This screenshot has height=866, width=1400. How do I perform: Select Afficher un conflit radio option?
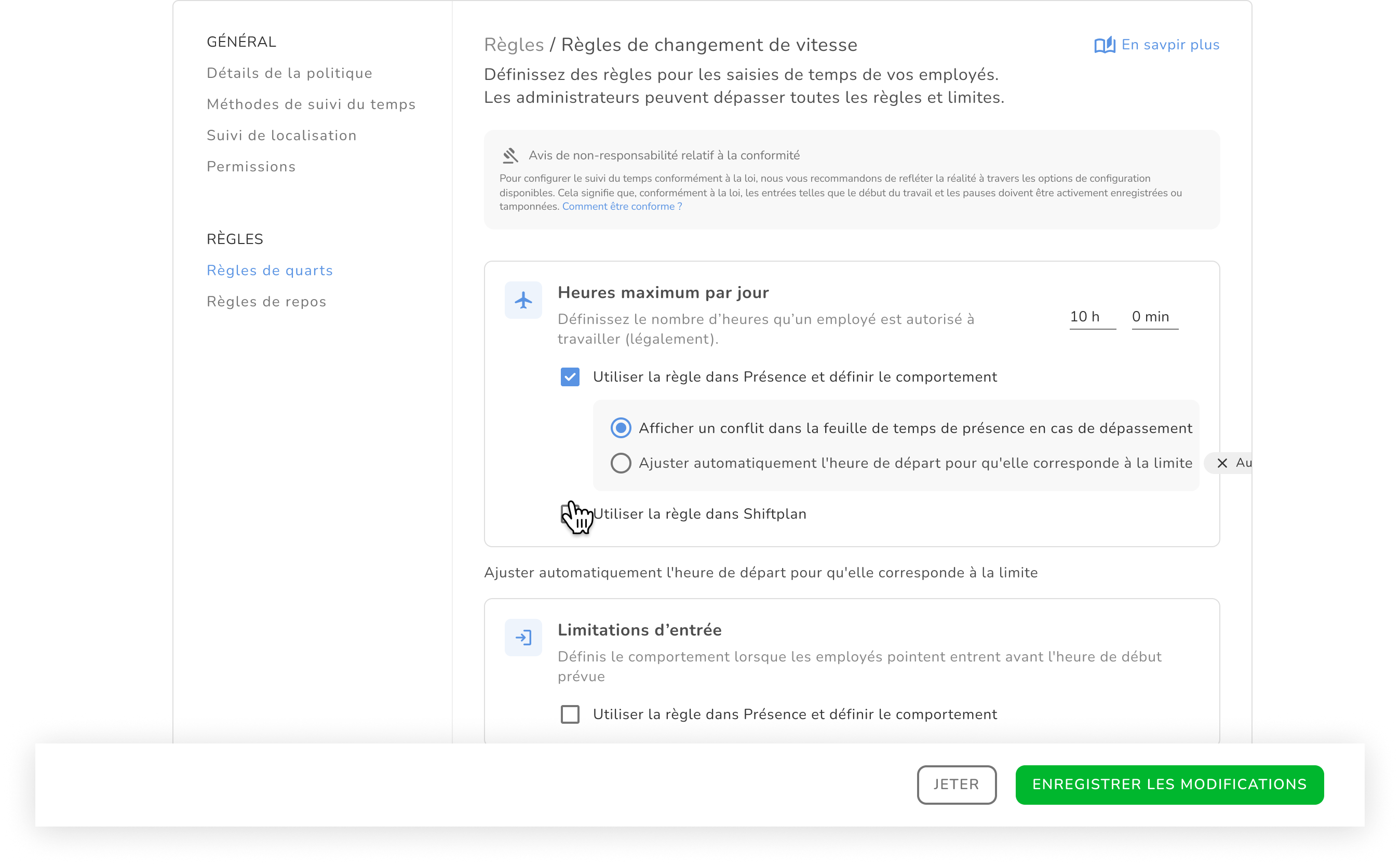(621, 428)
